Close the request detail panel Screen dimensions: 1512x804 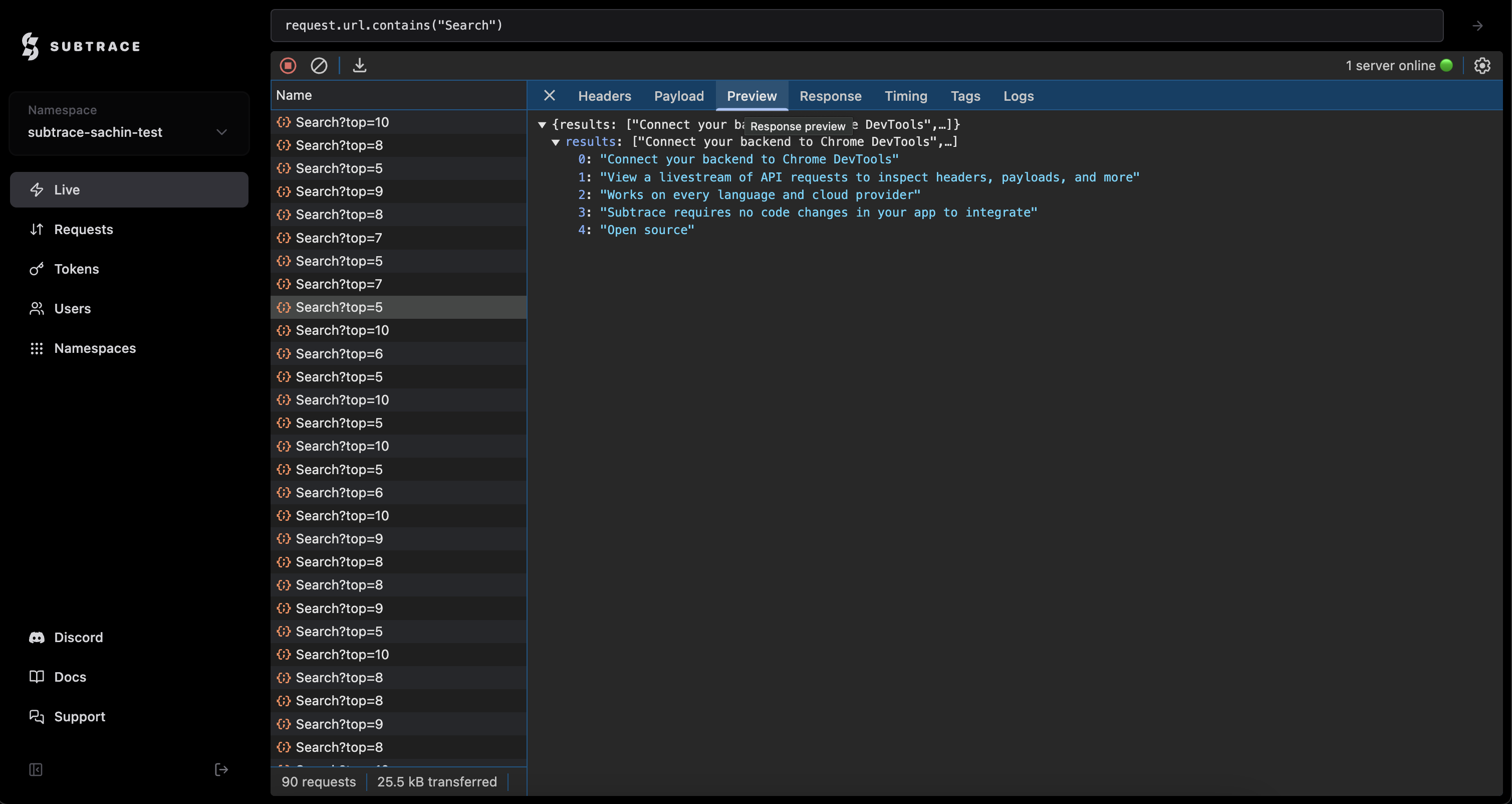pyautogui.click(x=550, y=96)
